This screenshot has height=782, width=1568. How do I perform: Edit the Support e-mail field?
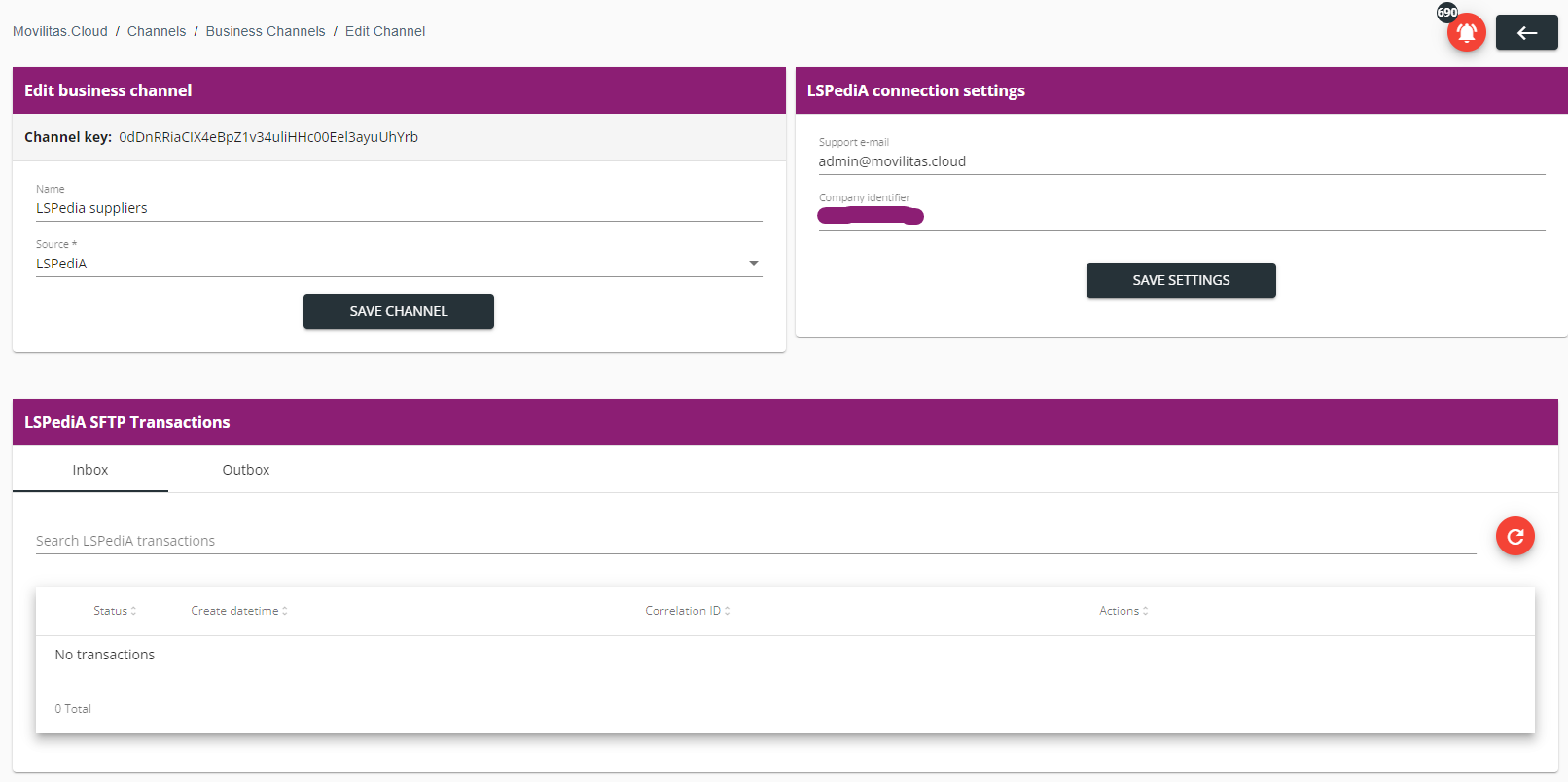[x=1182, y=161]
